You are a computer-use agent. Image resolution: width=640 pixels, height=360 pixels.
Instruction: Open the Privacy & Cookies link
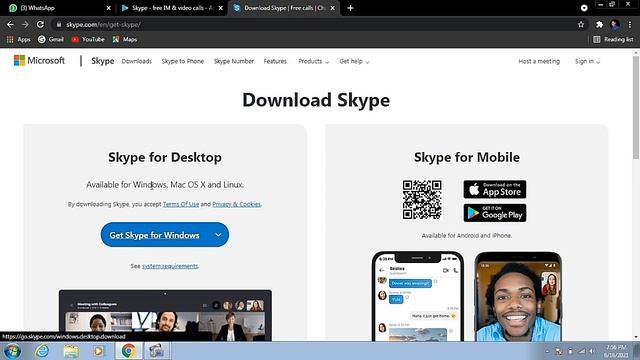click(x=236, y=204)
